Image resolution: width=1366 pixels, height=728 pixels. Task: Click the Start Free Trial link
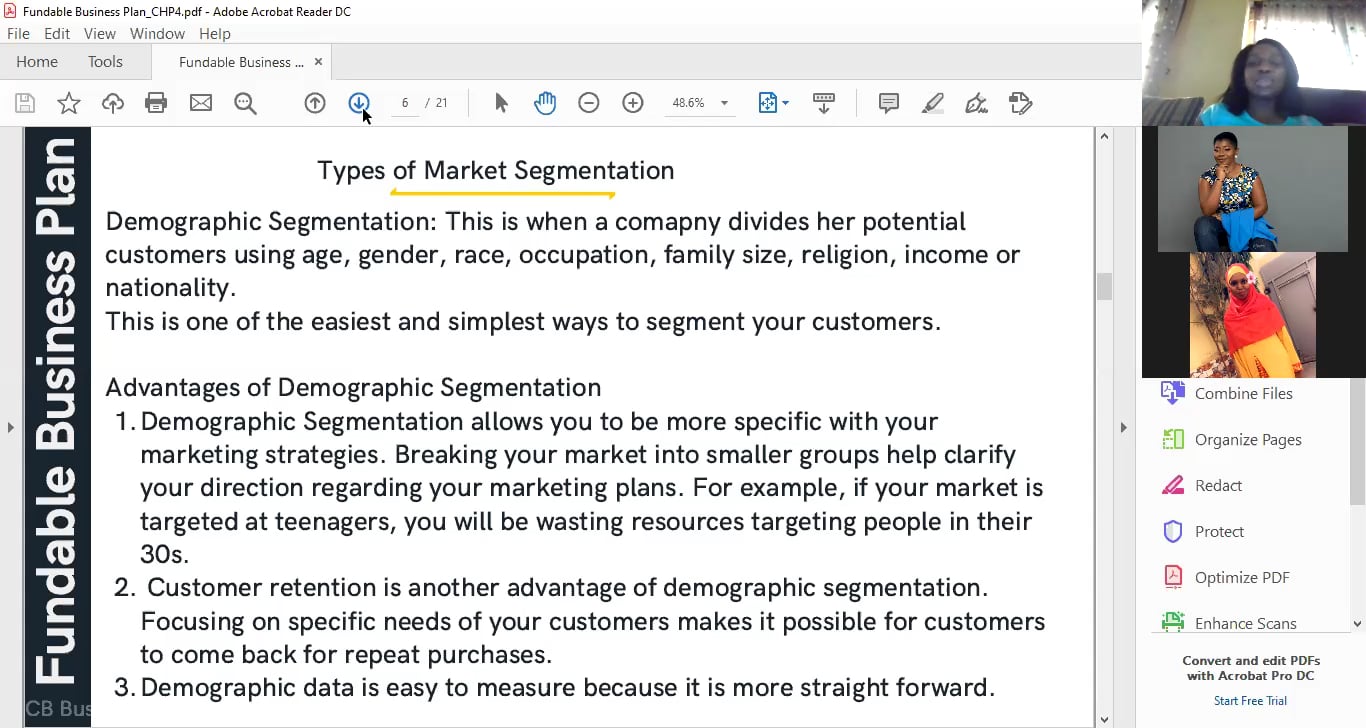(1250, 701)
